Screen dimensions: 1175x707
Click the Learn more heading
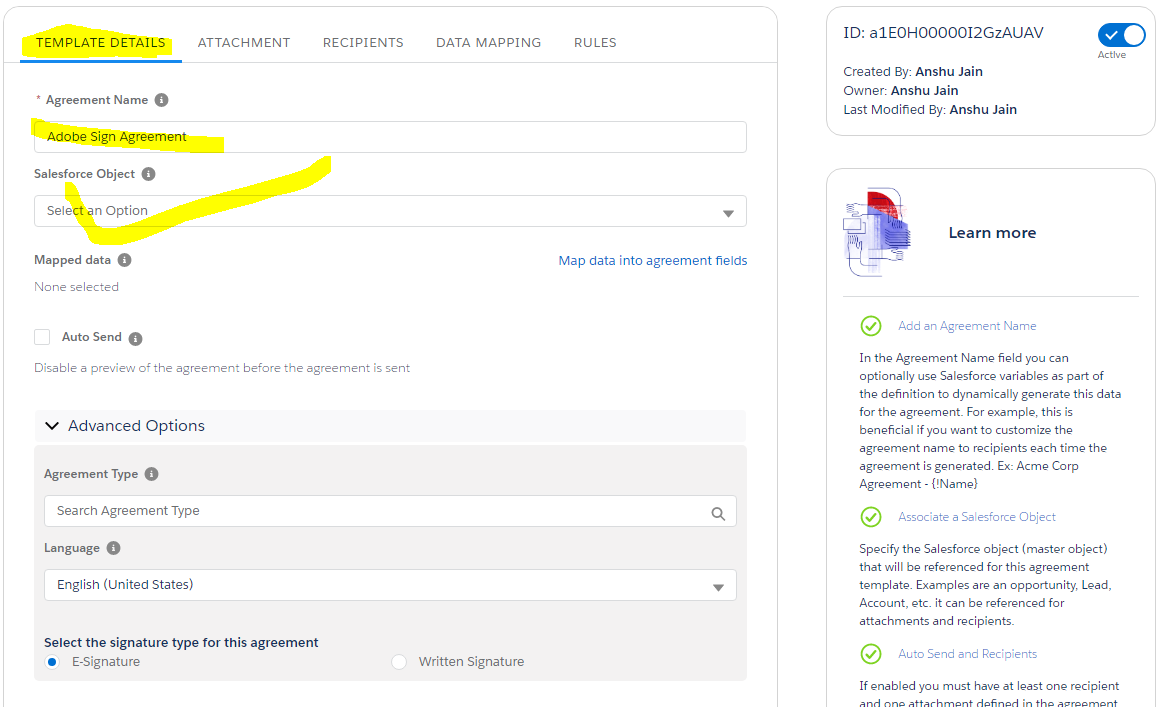[x=992, y=233]
